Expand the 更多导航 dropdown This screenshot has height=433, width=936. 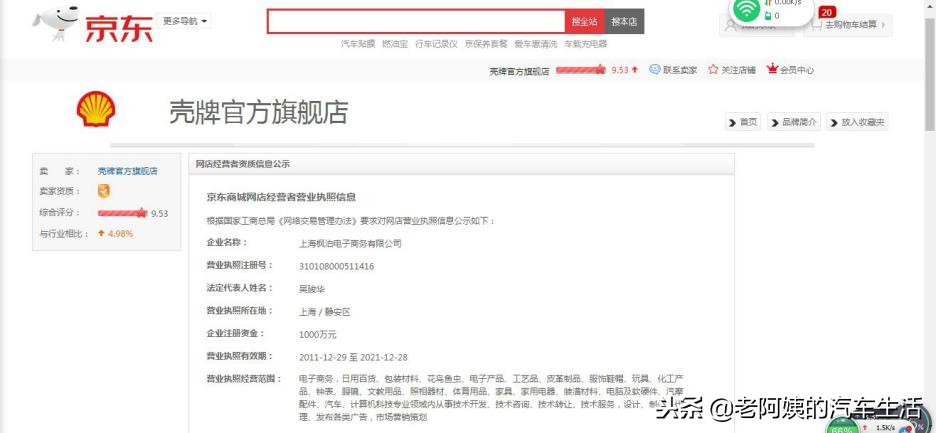(184, 22)
